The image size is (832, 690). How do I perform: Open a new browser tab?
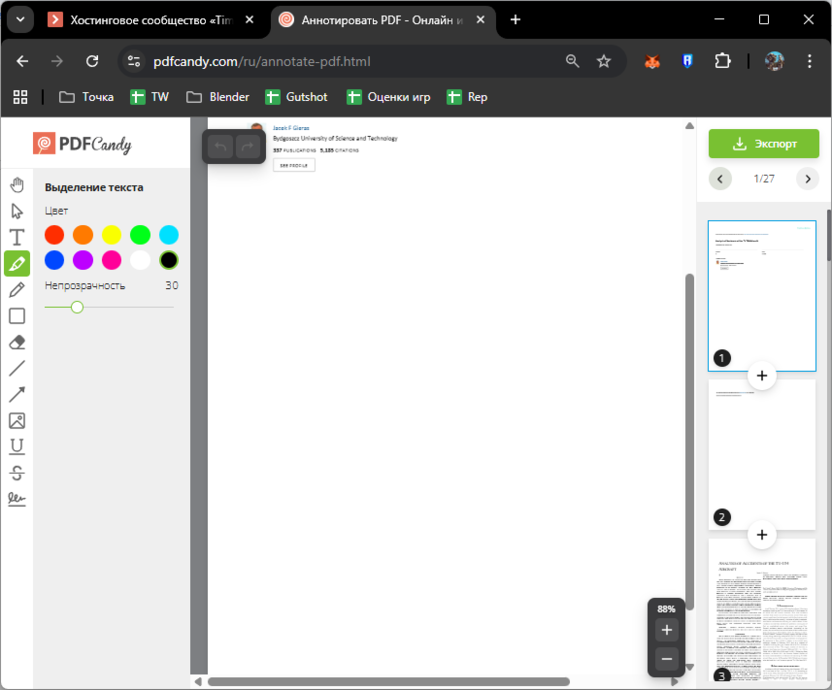[515, 20]
